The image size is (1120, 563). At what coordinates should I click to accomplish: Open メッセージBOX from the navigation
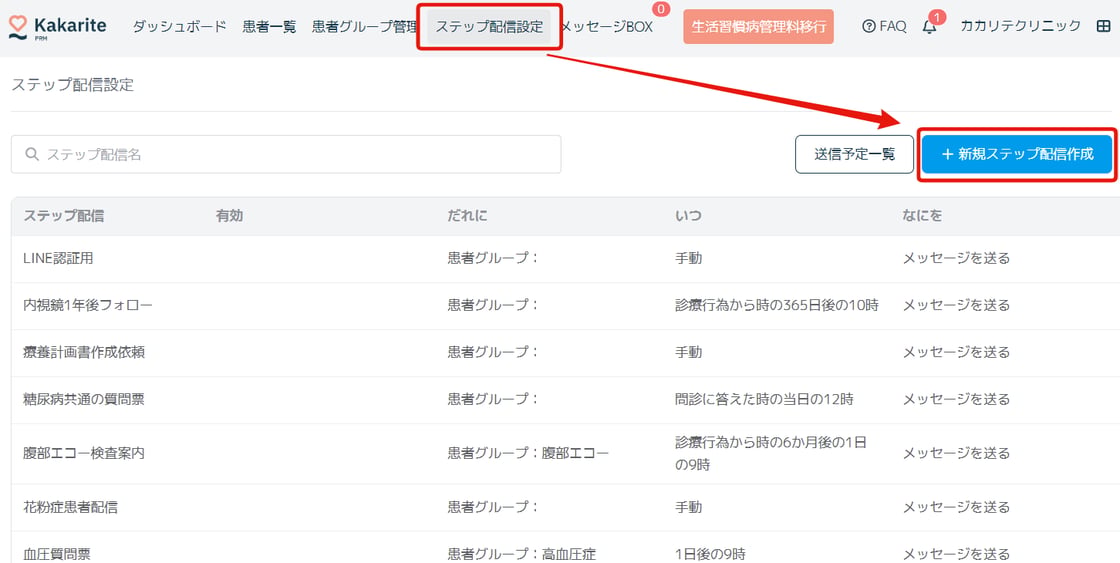point(606,27)
